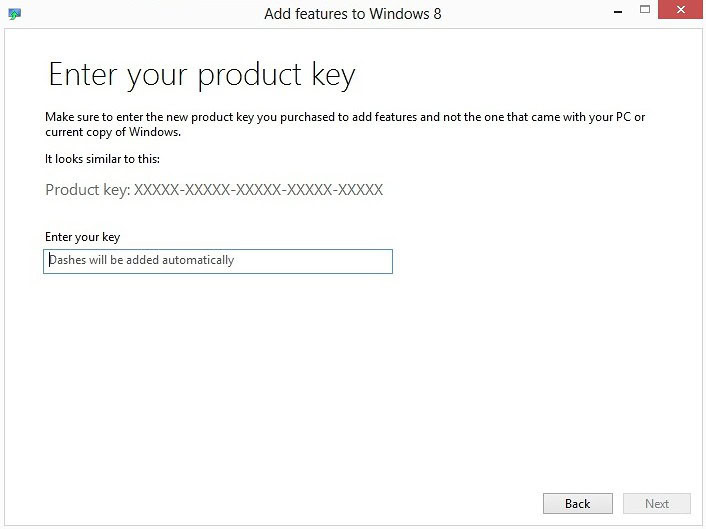Click the Windows Anytime Upgrade title icon
The height and width of the screenshot is (529, 706).
pyautogui.click(x=14, y=14)
